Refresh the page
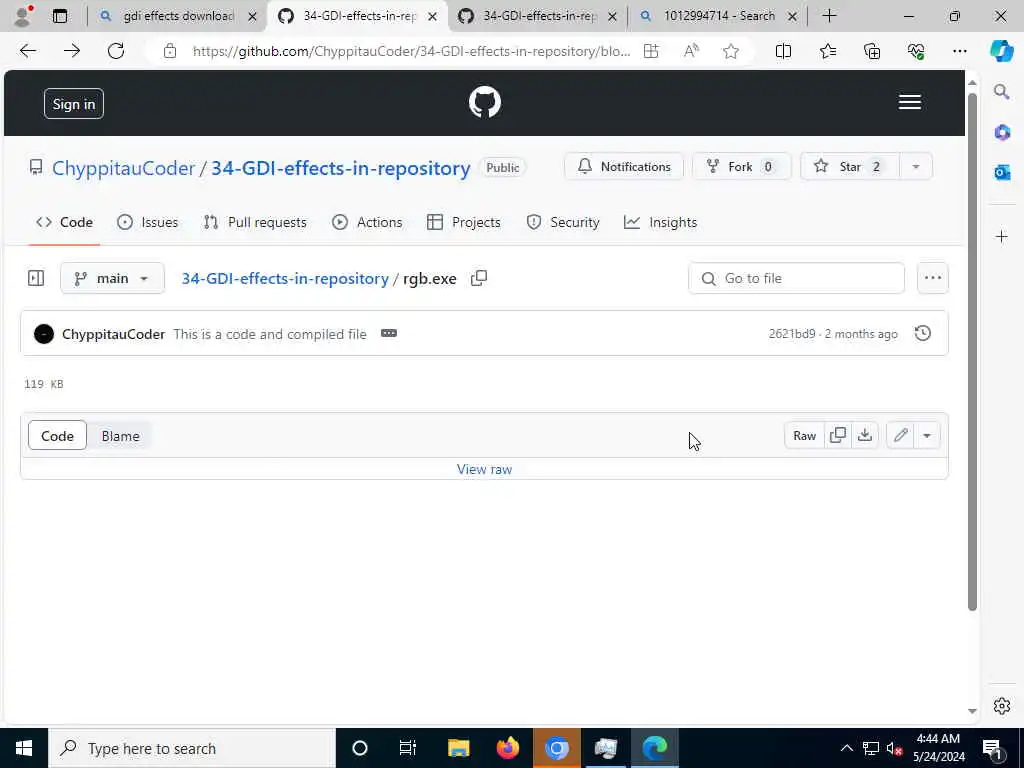This screenshot has width=1024, height=768. 116,51
